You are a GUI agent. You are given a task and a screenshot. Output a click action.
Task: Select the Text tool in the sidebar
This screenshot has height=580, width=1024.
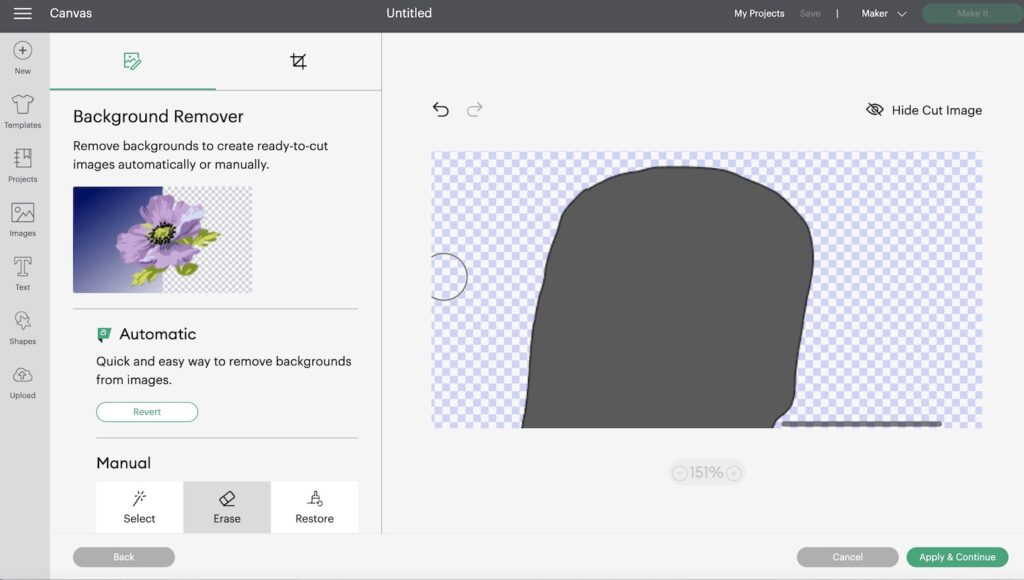[22, 273]
